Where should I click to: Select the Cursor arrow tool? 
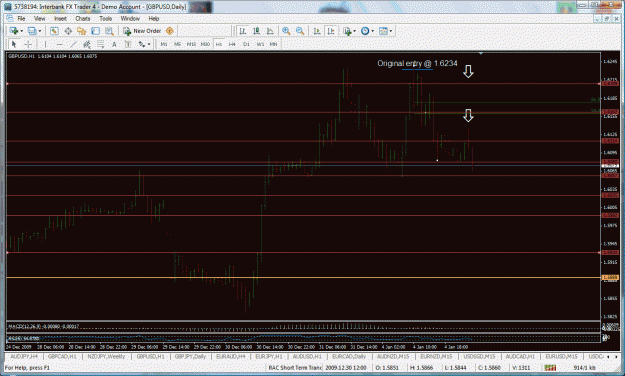click(14, 44)
